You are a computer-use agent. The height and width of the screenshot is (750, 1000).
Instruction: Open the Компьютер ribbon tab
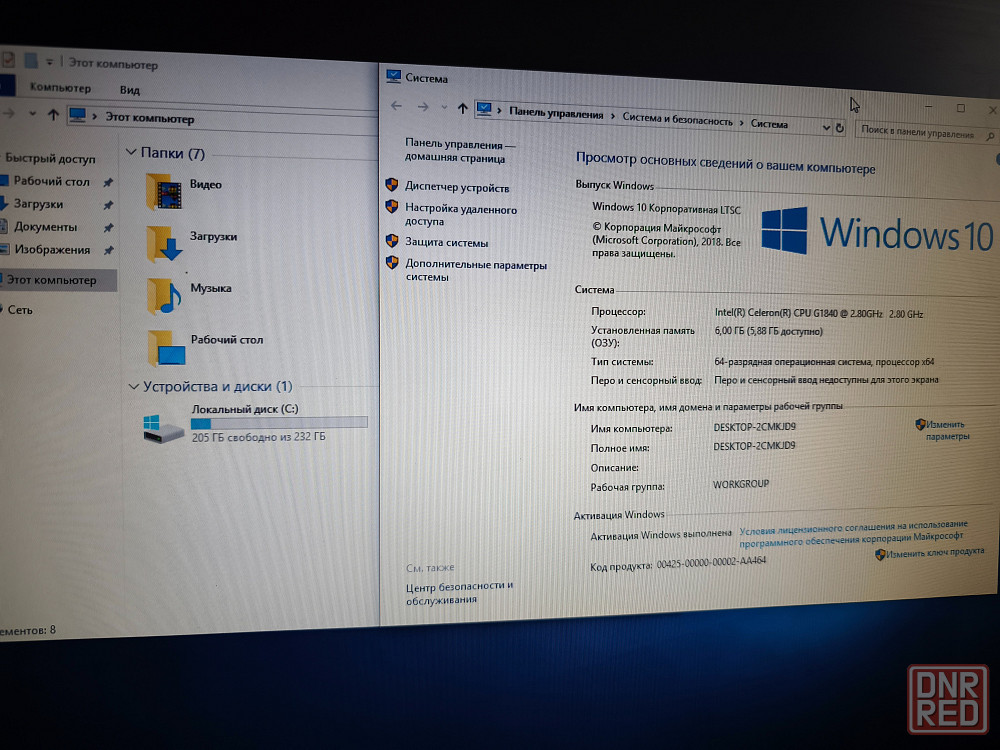point(60,88)
